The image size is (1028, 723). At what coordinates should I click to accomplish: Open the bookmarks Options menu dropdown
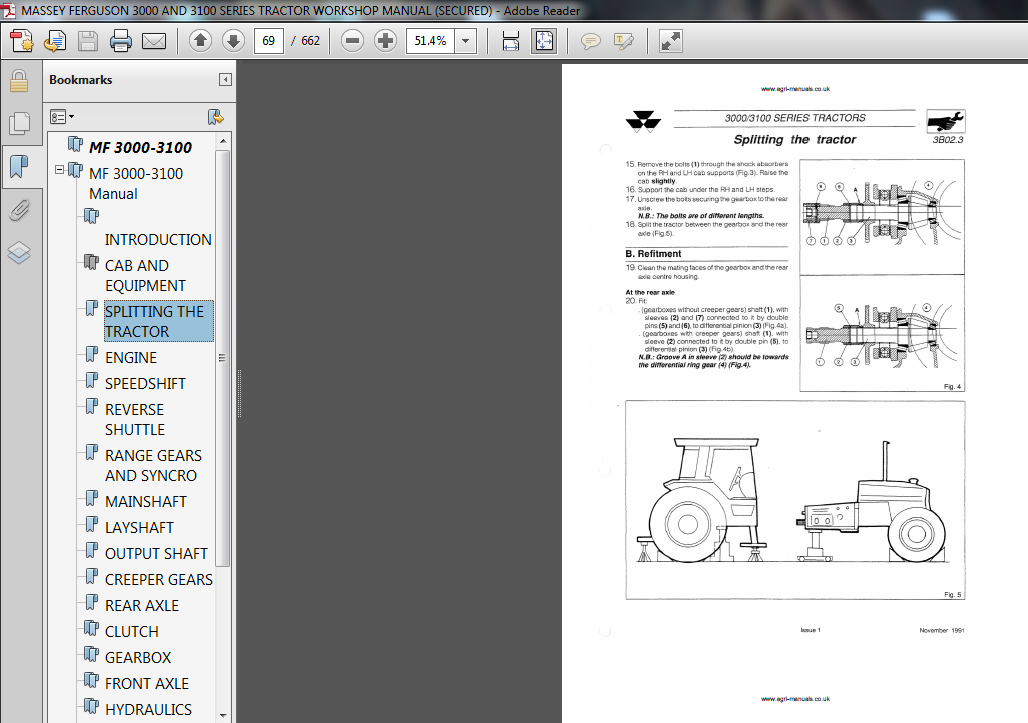[x=62, y=117]
